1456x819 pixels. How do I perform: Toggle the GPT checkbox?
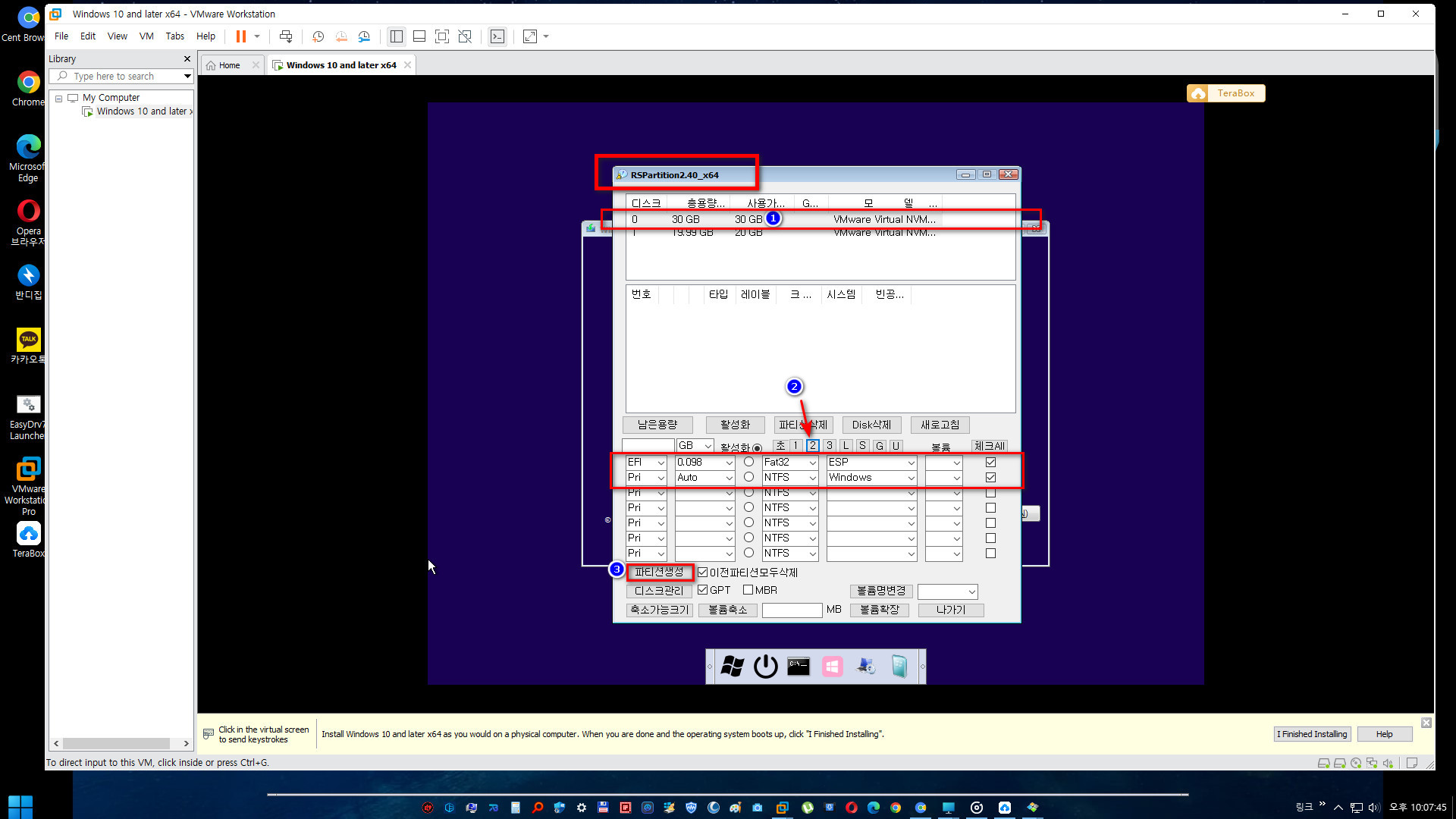[x=702, y=590]
